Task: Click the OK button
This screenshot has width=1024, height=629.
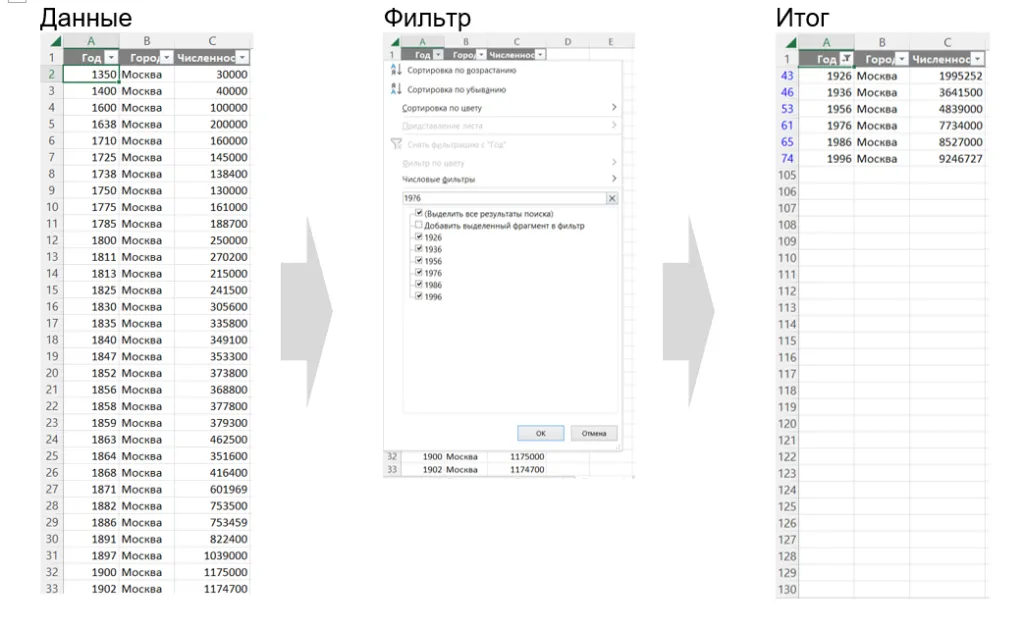Action: tap(541, 433)
